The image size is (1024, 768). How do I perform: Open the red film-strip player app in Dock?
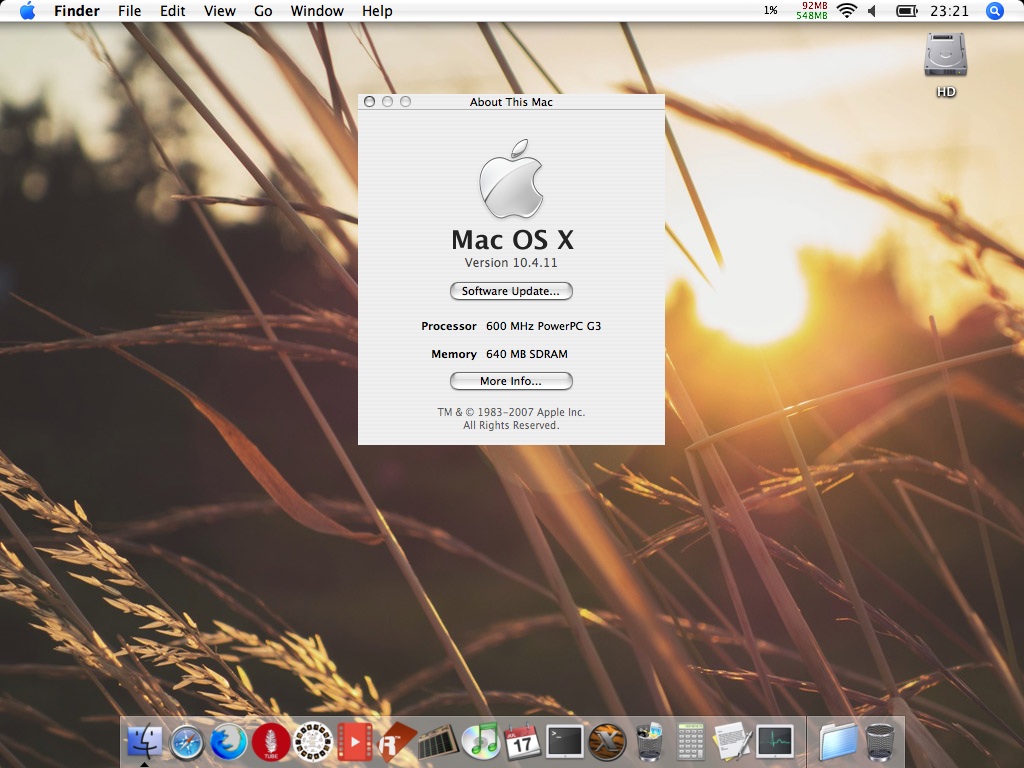tap(355, 742)
